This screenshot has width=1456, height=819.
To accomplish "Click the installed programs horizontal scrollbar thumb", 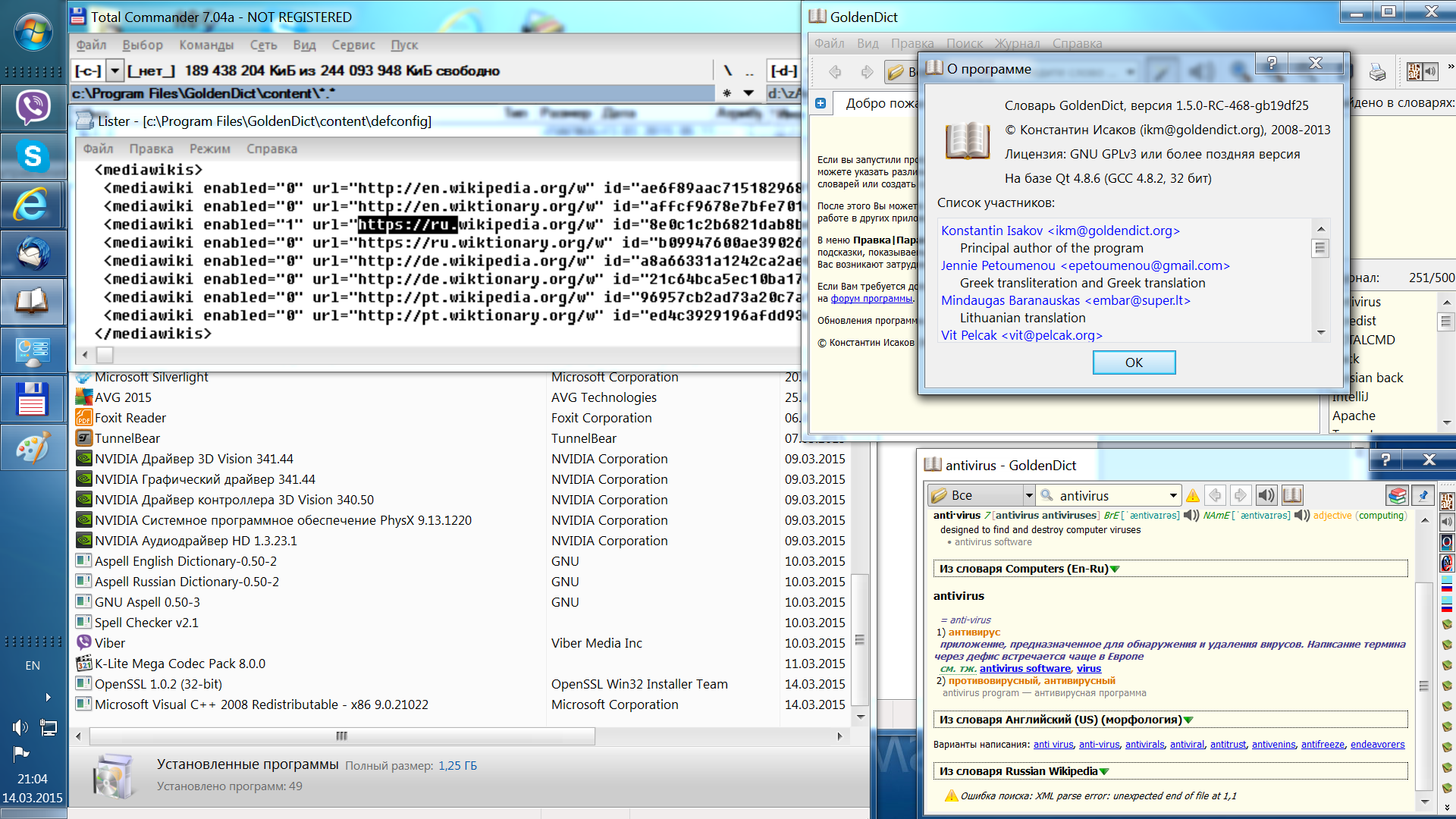I will pos(342,736).
